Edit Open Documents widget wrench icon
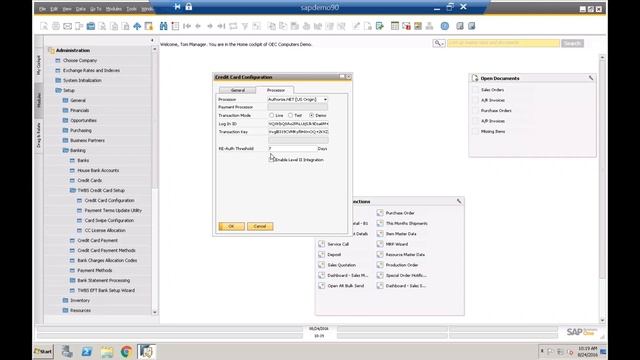 coord(591,78)
